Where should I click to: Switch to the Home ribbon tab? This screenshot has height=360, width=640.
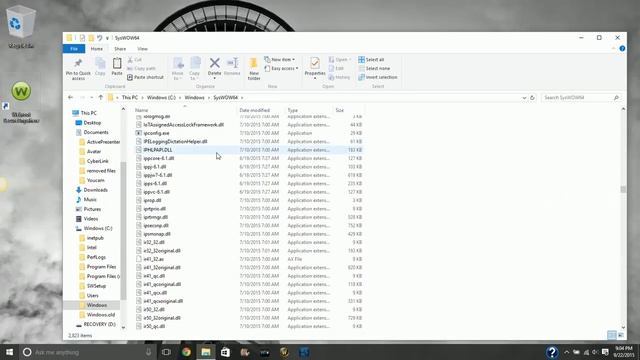(x=97, y=49)
